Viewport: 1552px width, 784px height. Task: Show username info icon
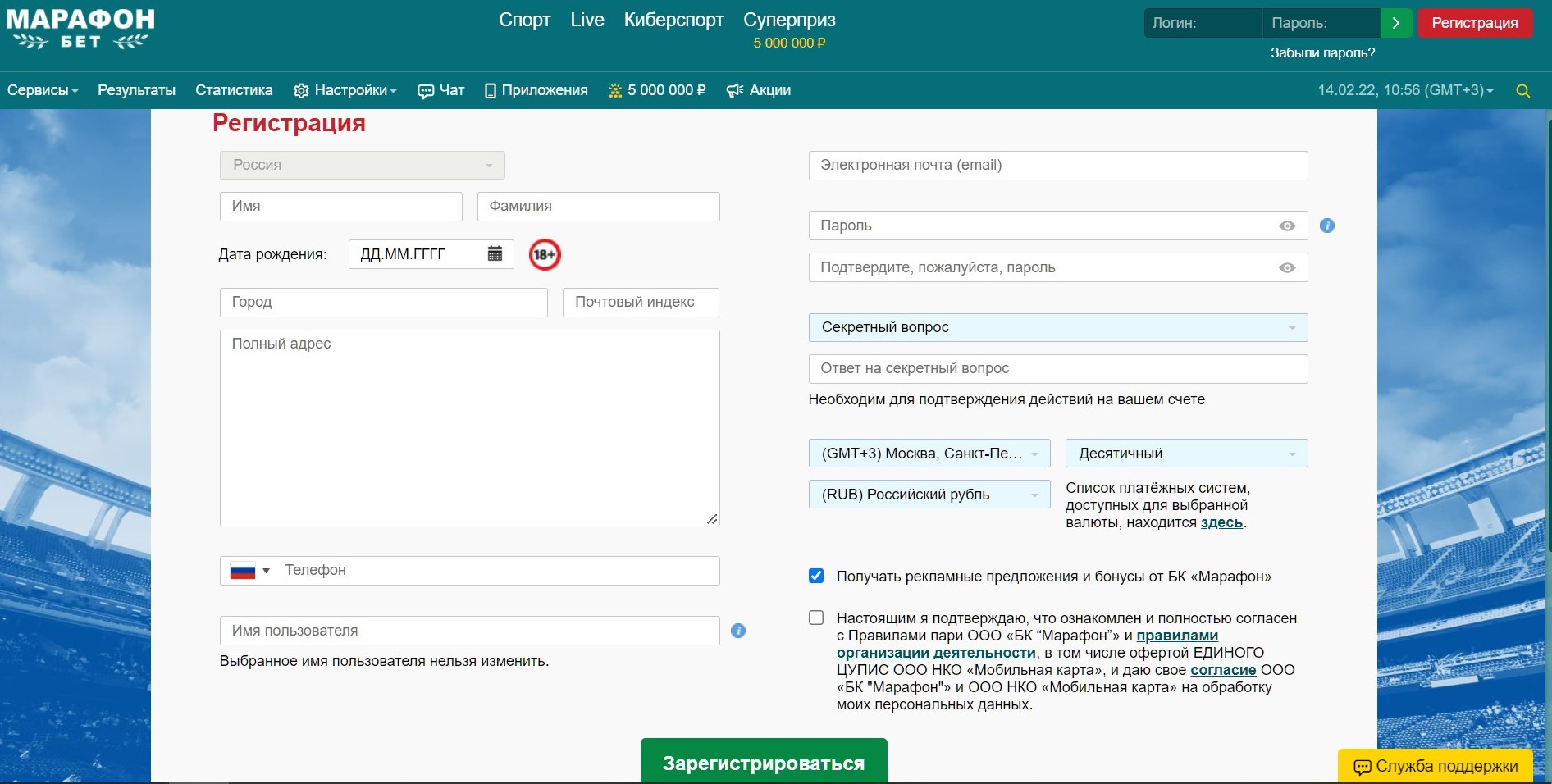[x=738, y=631]
